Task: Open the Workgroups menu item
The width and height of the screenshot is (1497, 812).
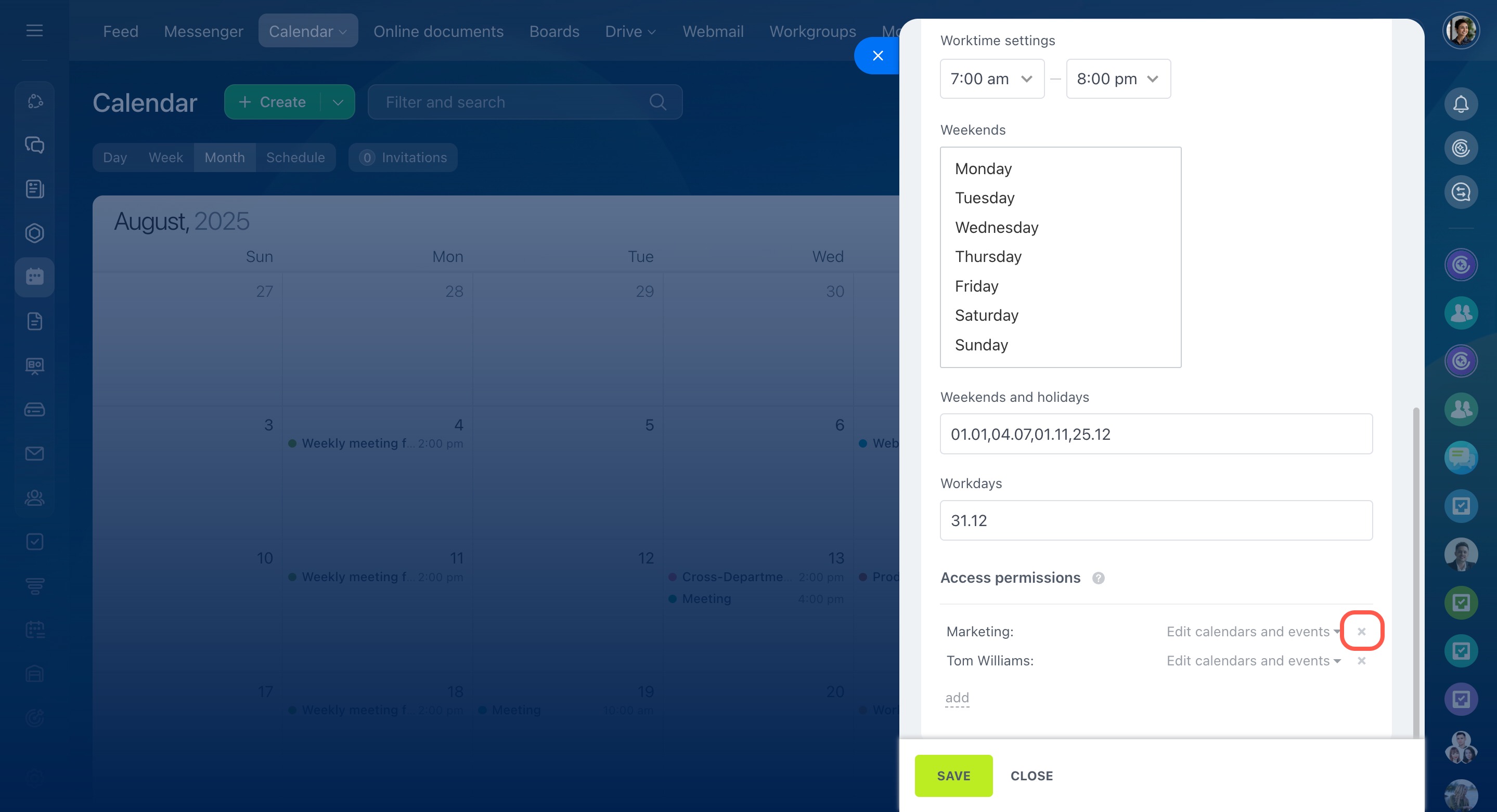Action: tap(812, 31)
